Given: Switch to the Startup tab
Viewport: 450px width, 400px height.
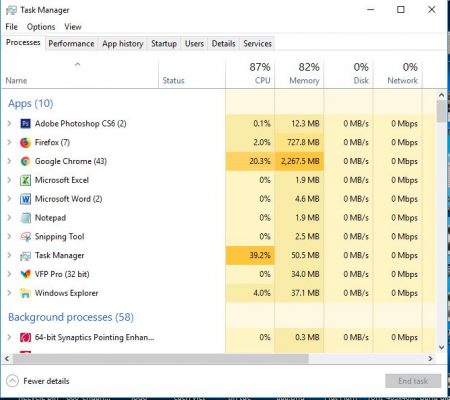Looking at the screenshot, I should click(164, 44).
